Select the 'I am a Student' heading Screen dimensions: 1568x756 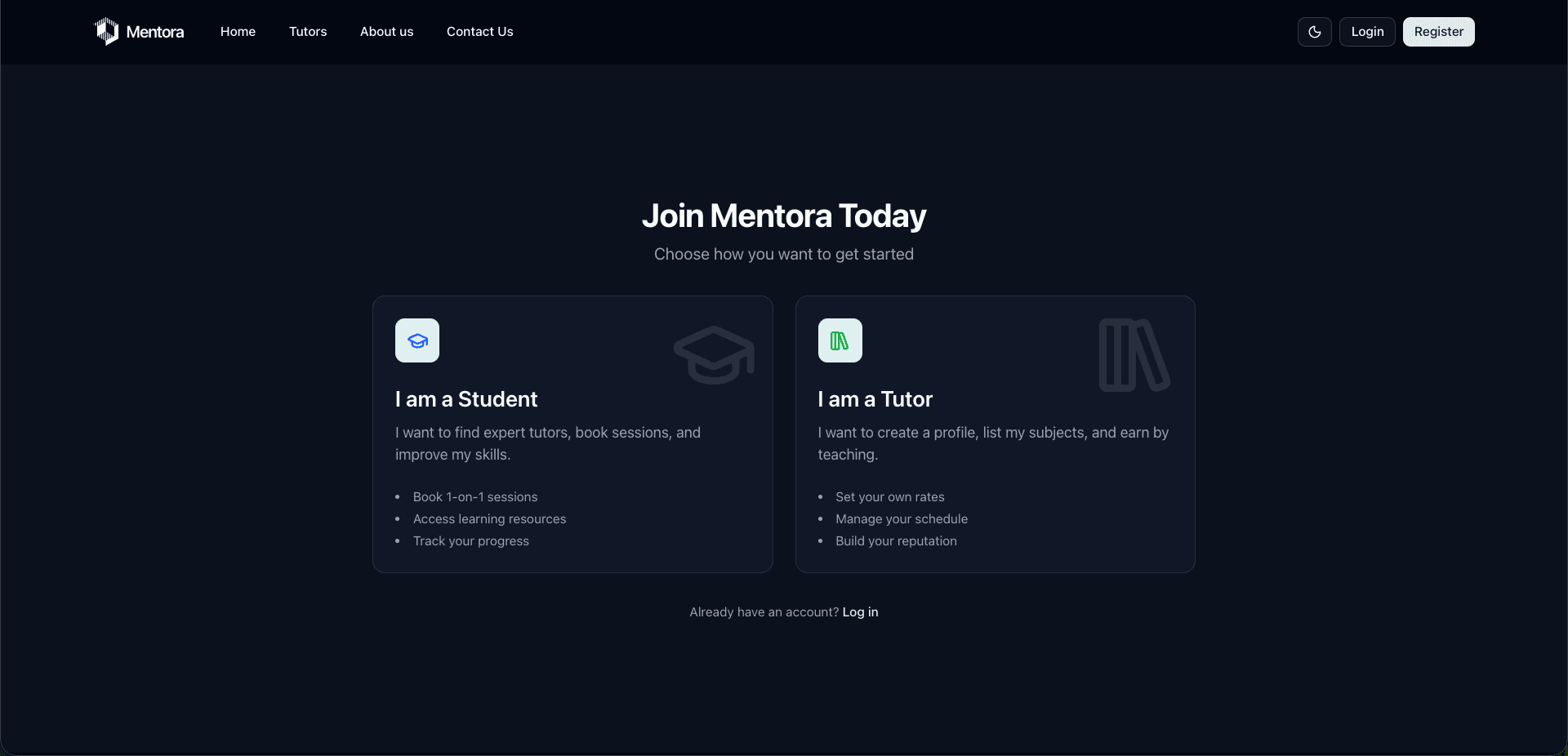point(466,399)
